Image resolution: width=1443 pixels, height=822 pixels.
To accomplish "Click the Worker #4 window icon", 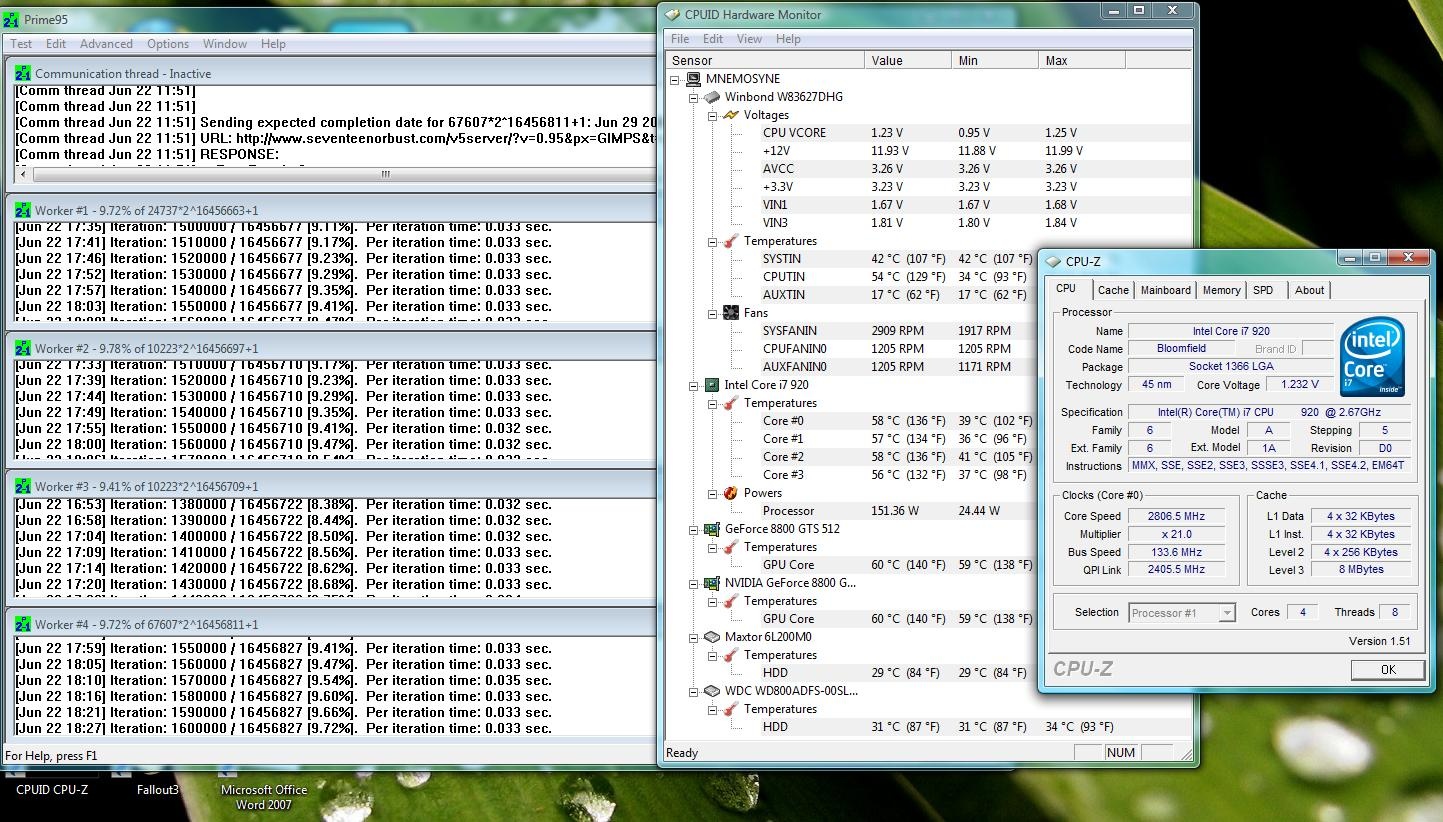I will 23,624.
